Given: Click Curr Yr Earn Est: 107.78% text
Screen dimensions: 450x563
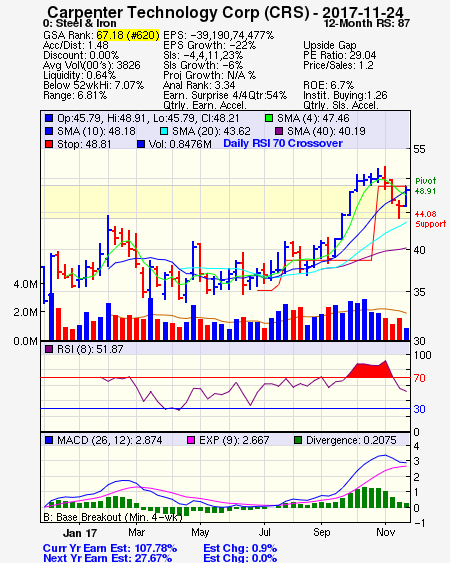Looking at the screenshot, I should click(110, 548).
